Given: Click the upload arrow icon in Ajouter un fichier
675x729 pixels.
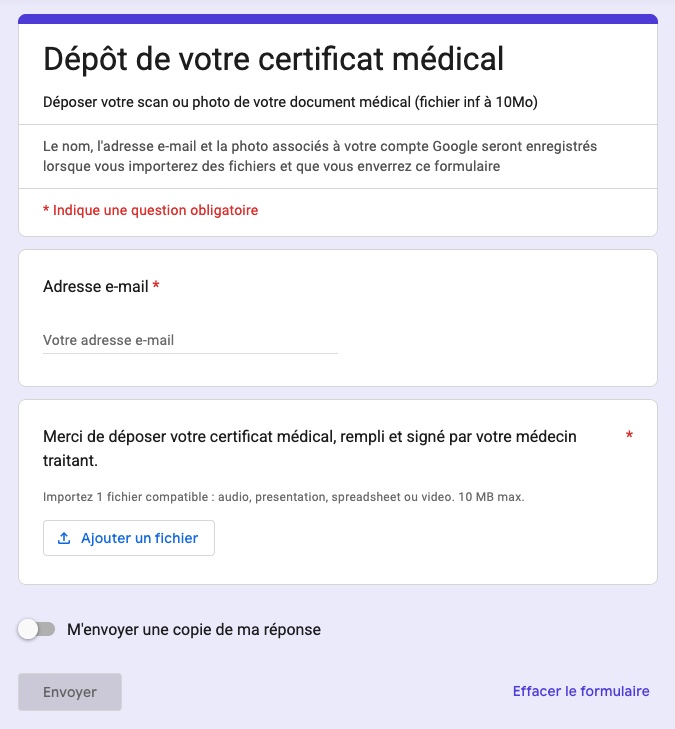Looking at the screenshot, I should [64, 538].
